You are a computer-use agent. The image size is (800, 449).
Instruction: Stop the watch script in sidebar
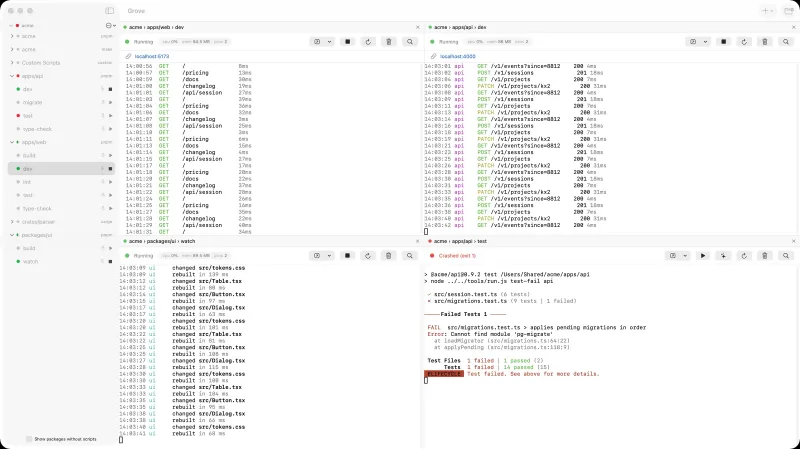[110, 262]
